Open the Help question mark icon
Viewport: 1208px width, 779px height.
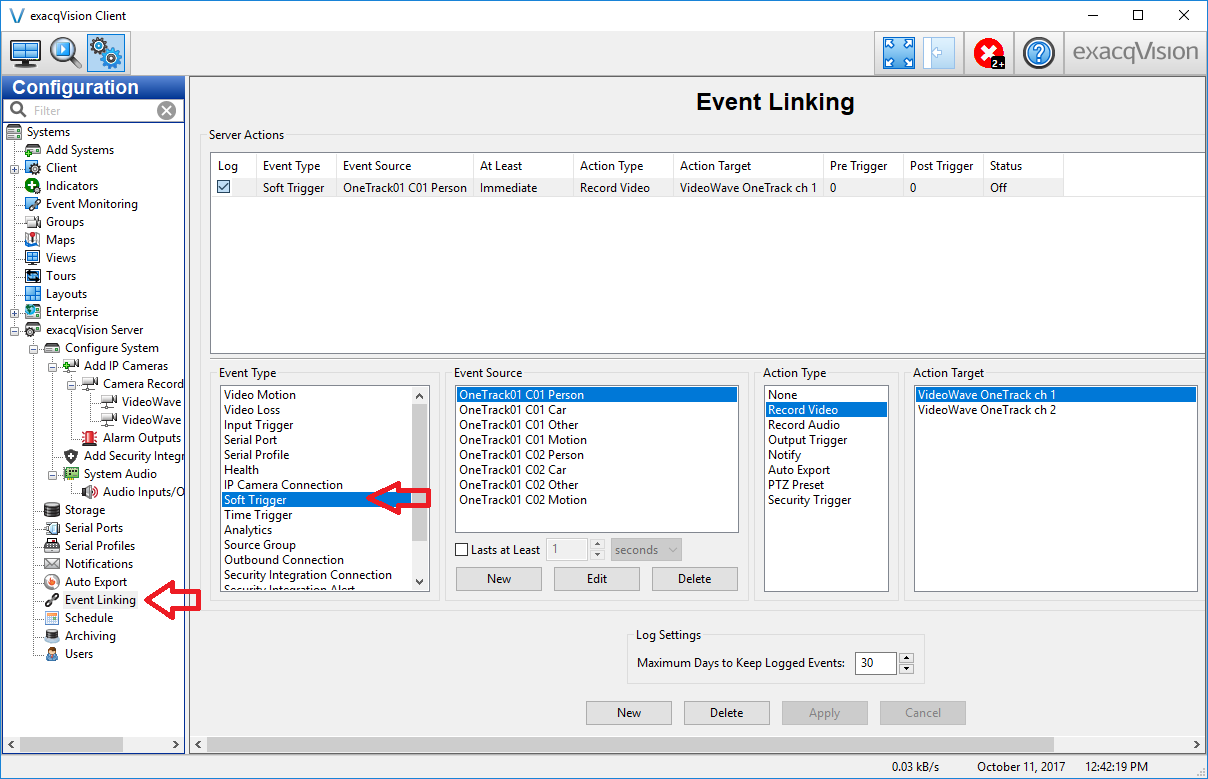1040,52
